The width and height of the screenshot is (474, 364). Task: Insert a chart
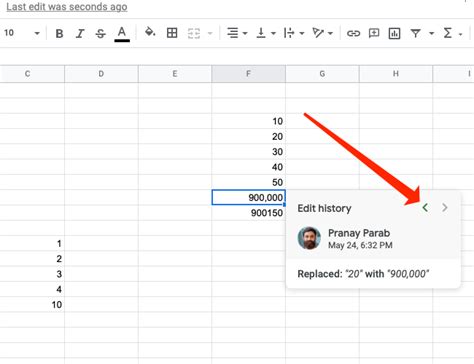(394, 33)
